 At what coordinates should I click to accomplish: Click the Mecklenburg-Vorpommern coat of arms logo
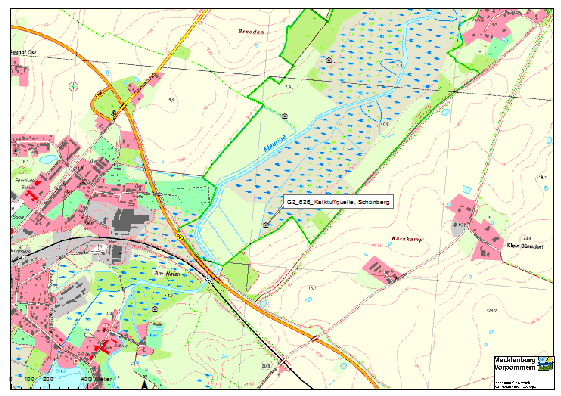(545, 364)
